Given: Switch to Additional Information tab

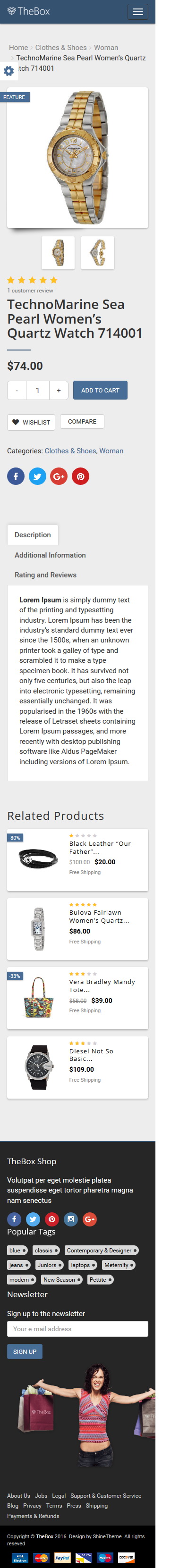Looking at the screenshot, I should (x=50, y=555).
